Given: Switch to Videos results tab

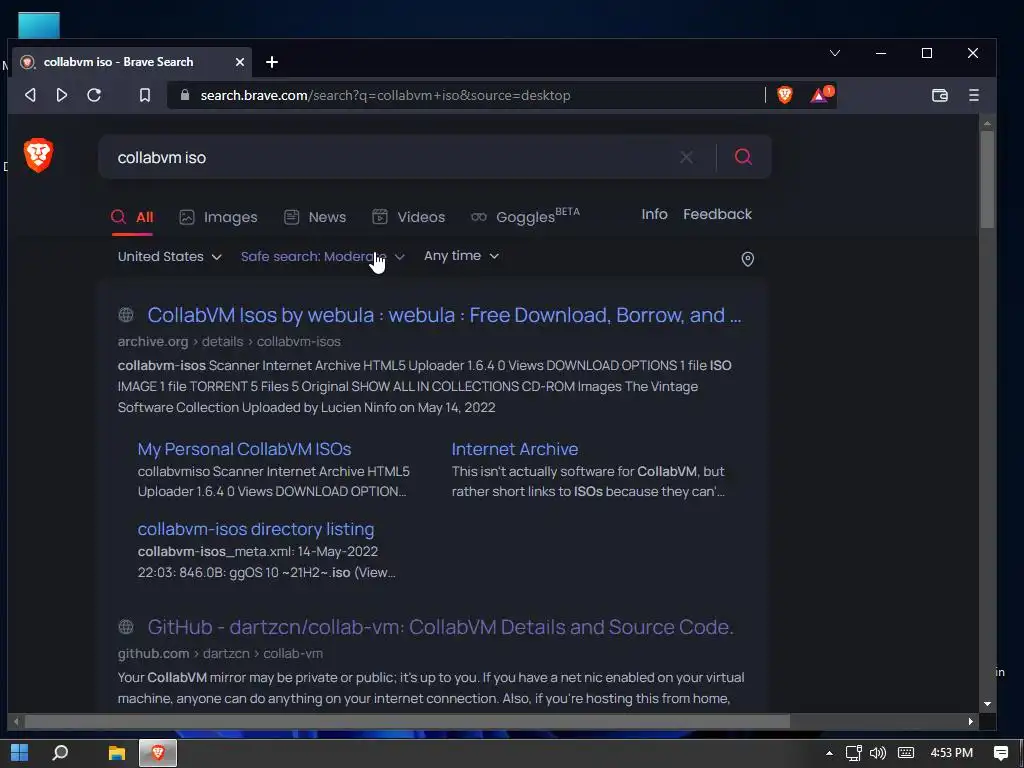Looking at the screenshot, I should 408,217.
